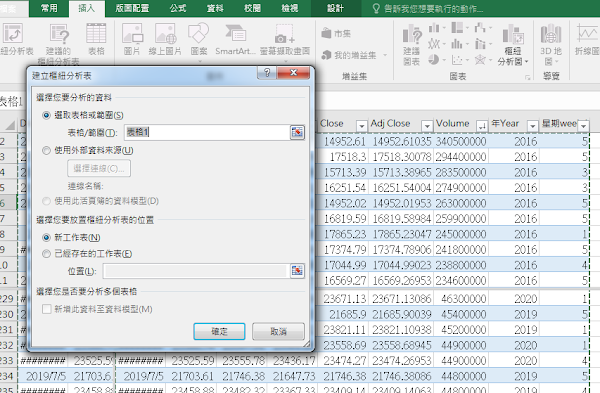Click the 取消 Cancel button
Viewport: 600px width, 393px height.
coord(278,331)
